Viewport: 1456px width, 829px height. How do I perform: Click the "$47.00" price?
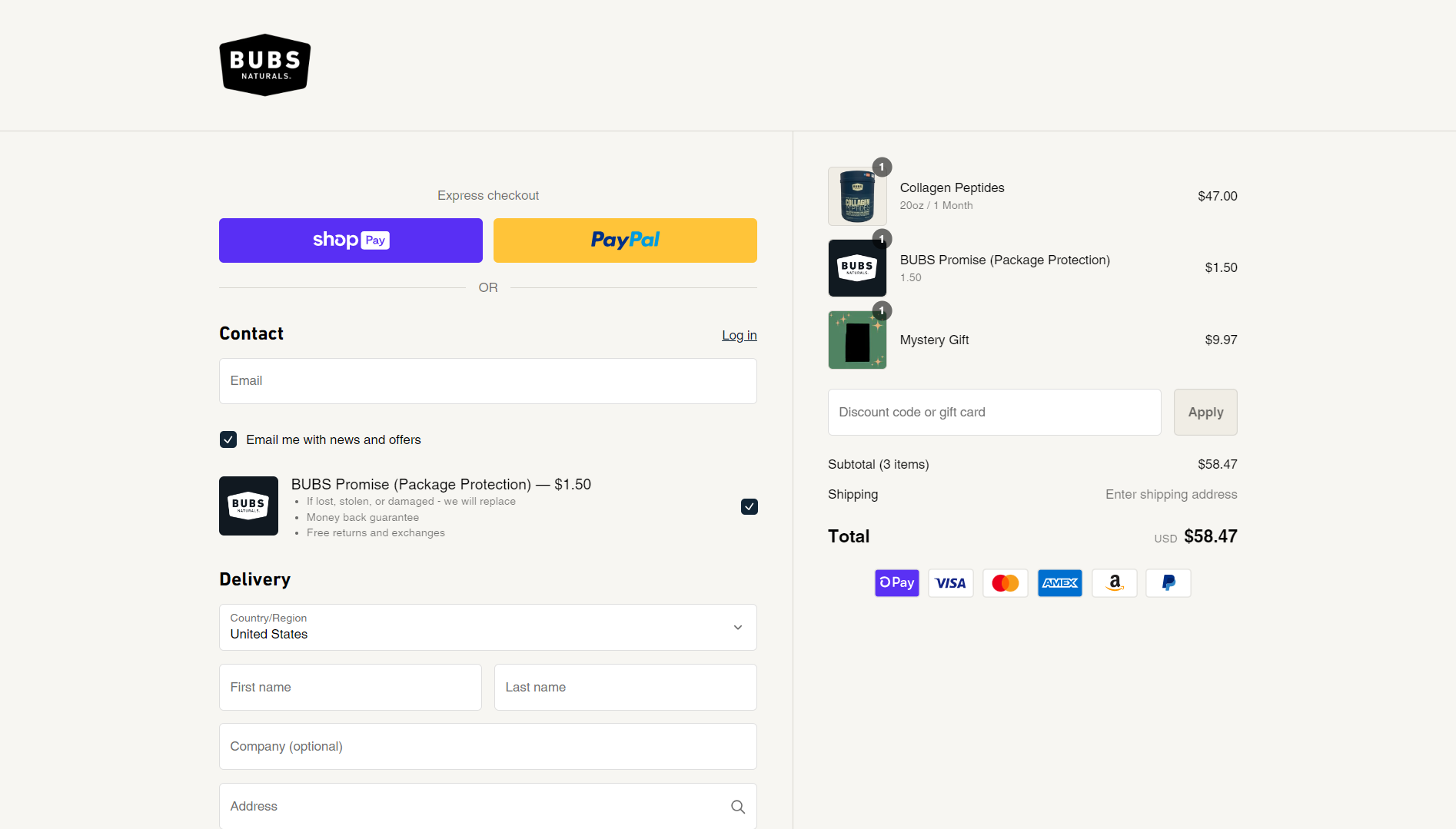click(x=1218, y=196)
